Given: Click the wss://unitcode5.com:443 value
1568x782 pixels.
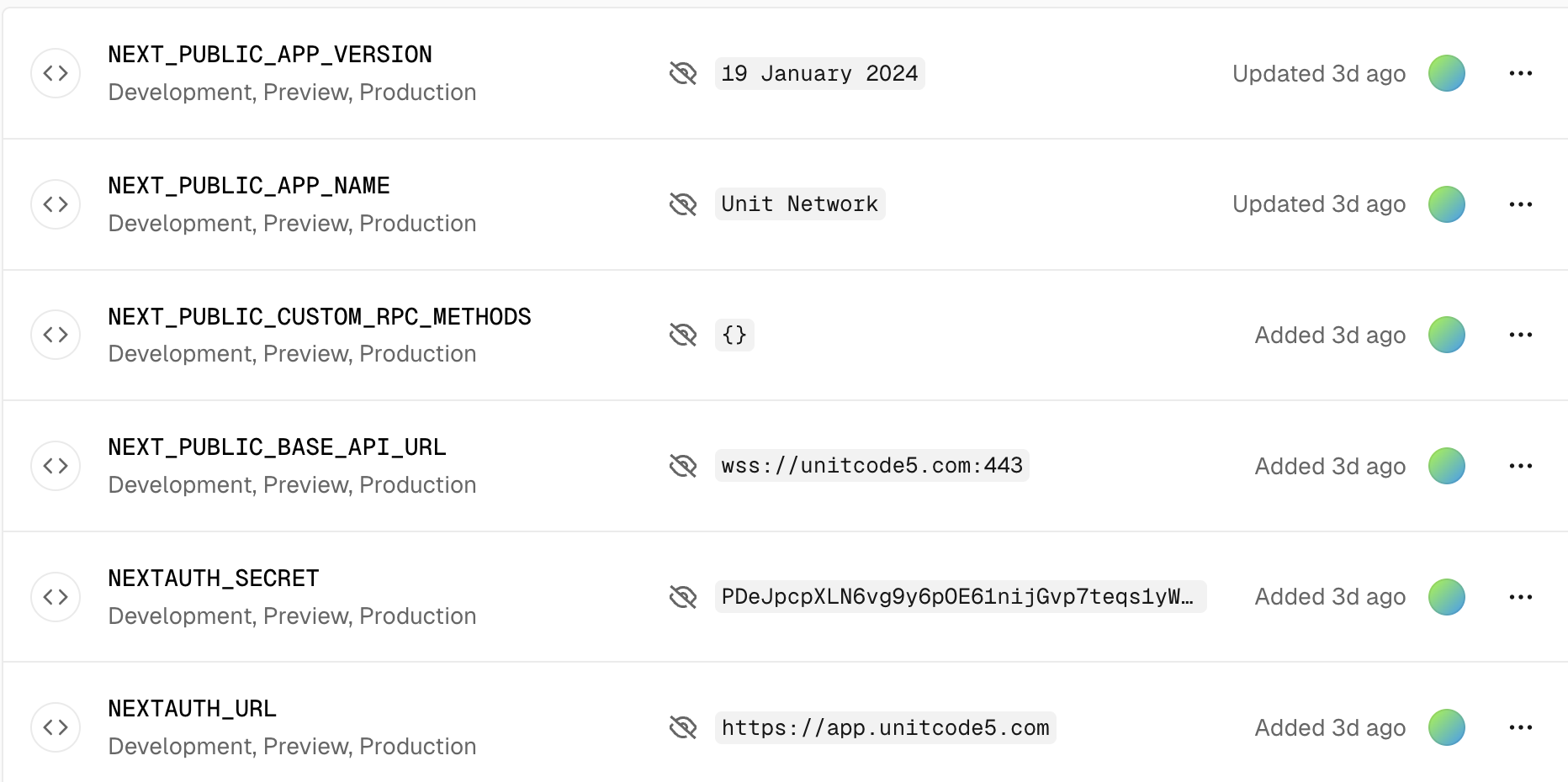Looking at the screenshot, I should click(871, 466).
